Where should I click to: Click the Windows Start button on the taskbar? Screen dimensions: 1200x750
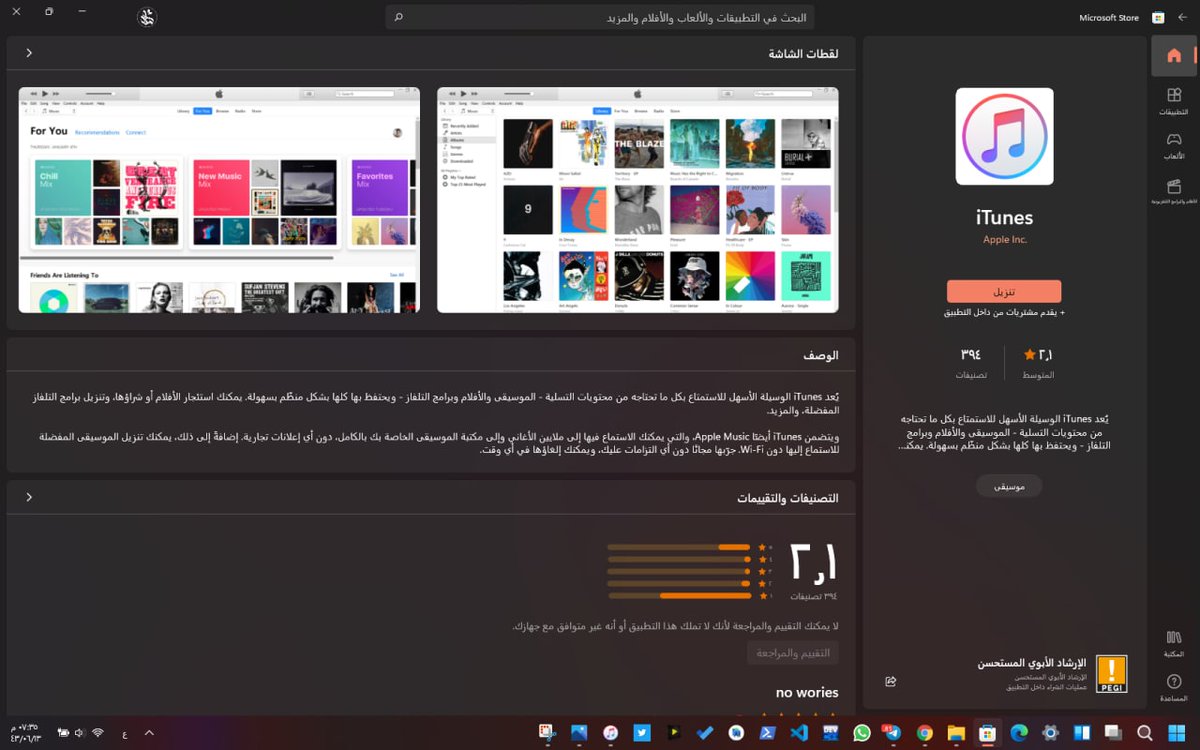[x=1176, y=733]
